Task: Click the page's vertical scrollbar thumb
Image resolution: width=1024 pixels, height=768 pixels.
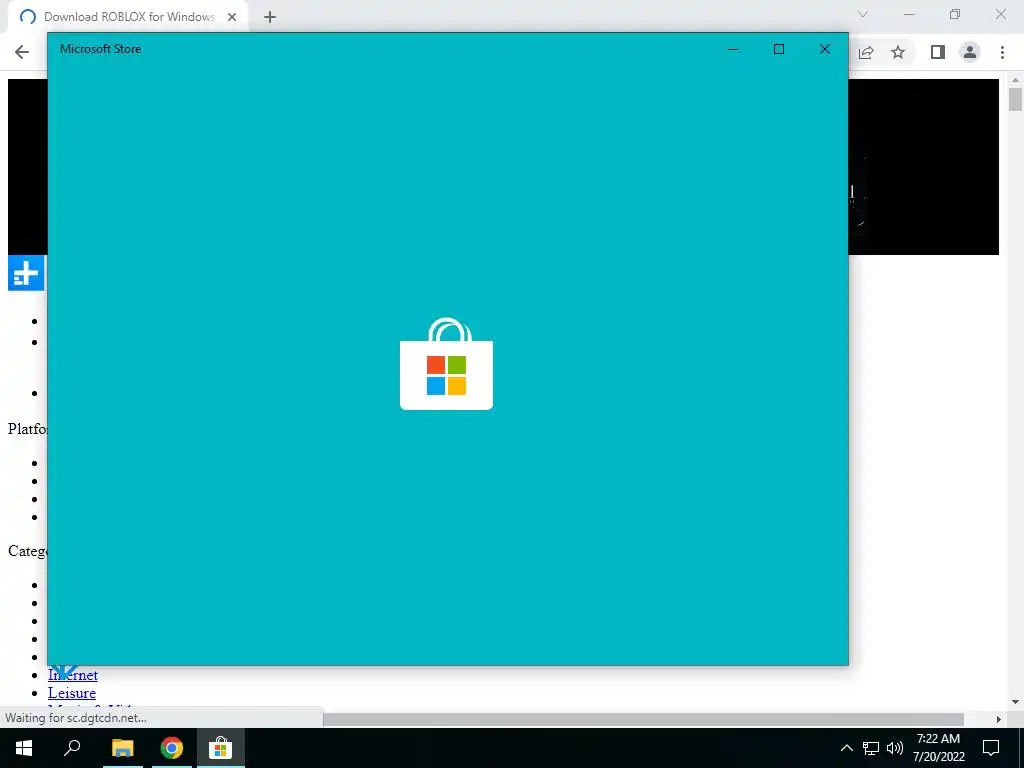Action: (x=1015, y=99)
